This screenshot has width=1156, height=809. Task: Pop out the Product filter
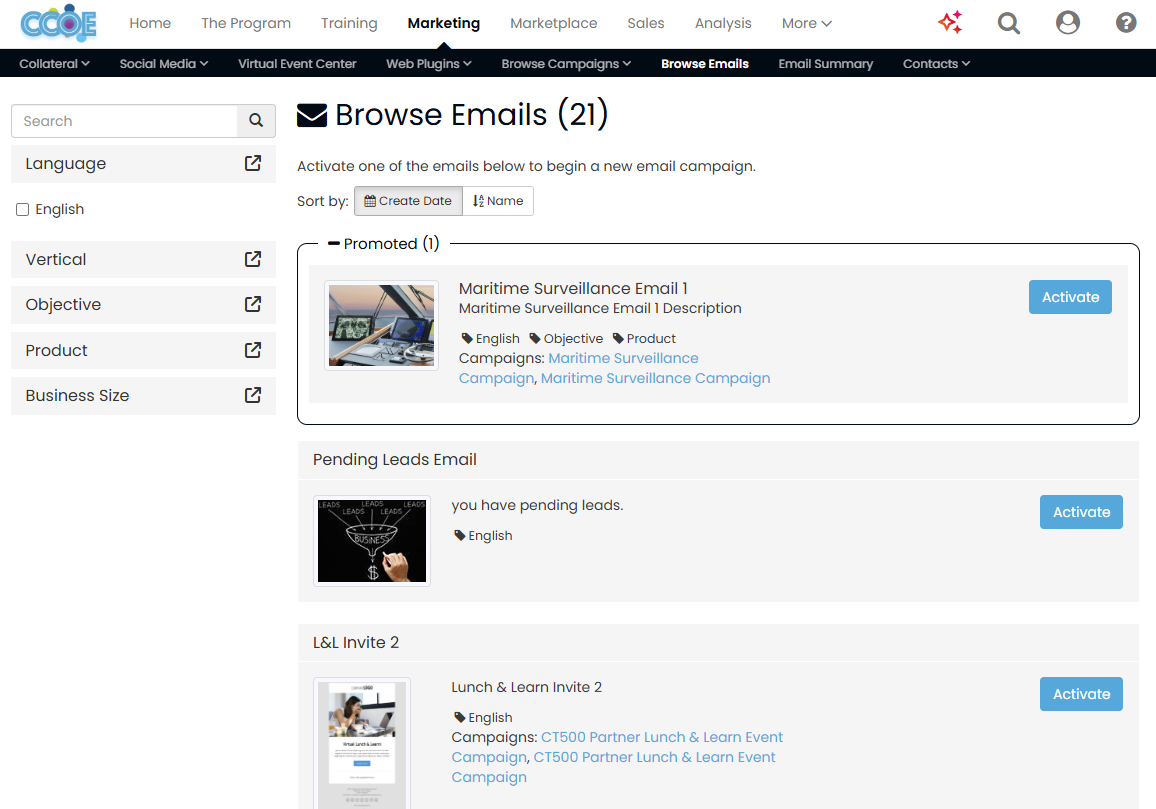(253, 350)
